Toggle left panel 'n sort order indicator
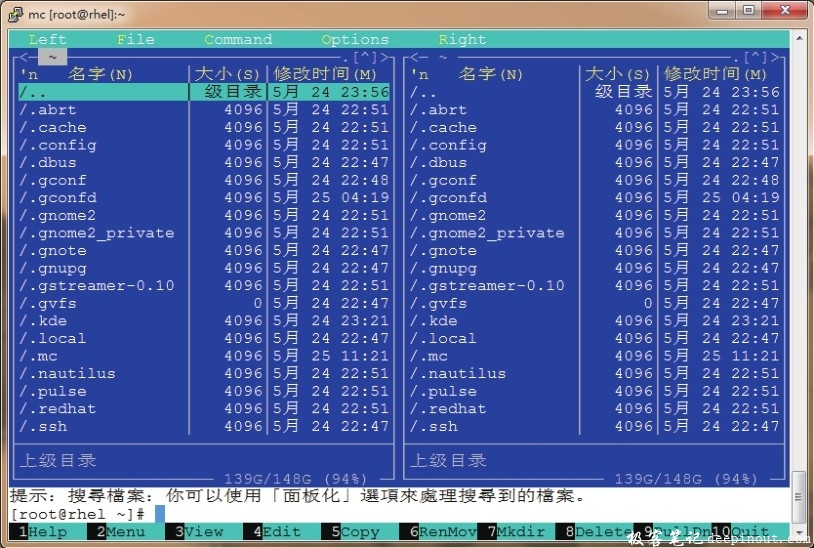The image size is (814, 548). click(29, 75)
